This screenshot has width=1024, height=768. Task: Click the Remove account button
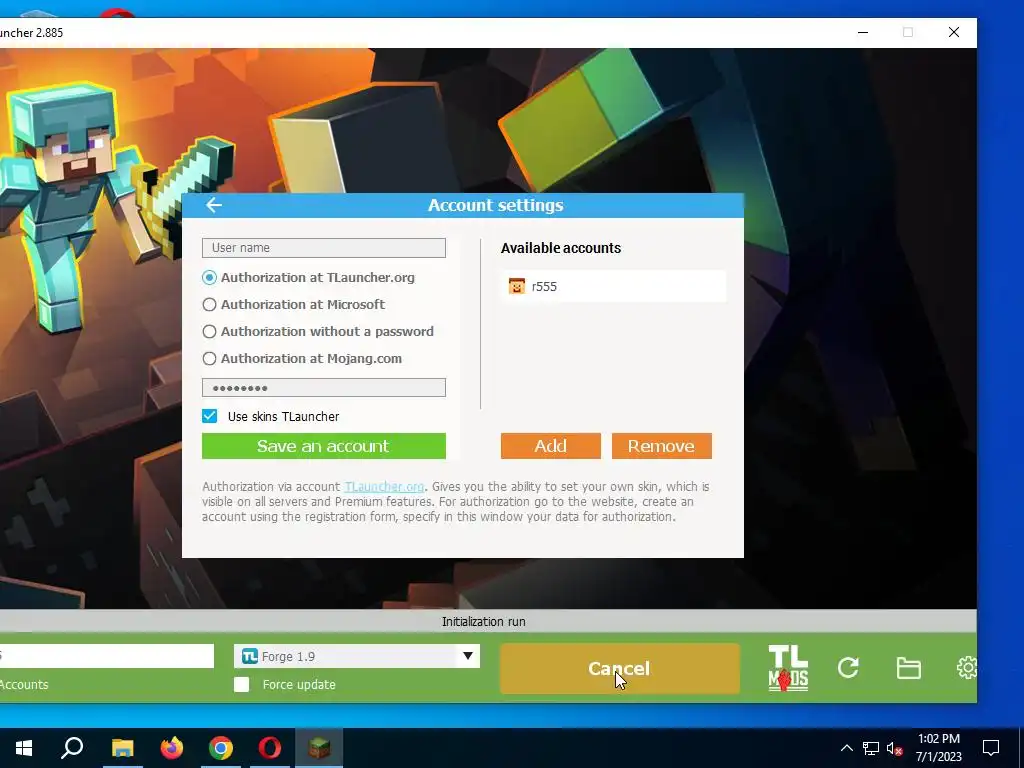pyautogui.click(x=662, y=446)
